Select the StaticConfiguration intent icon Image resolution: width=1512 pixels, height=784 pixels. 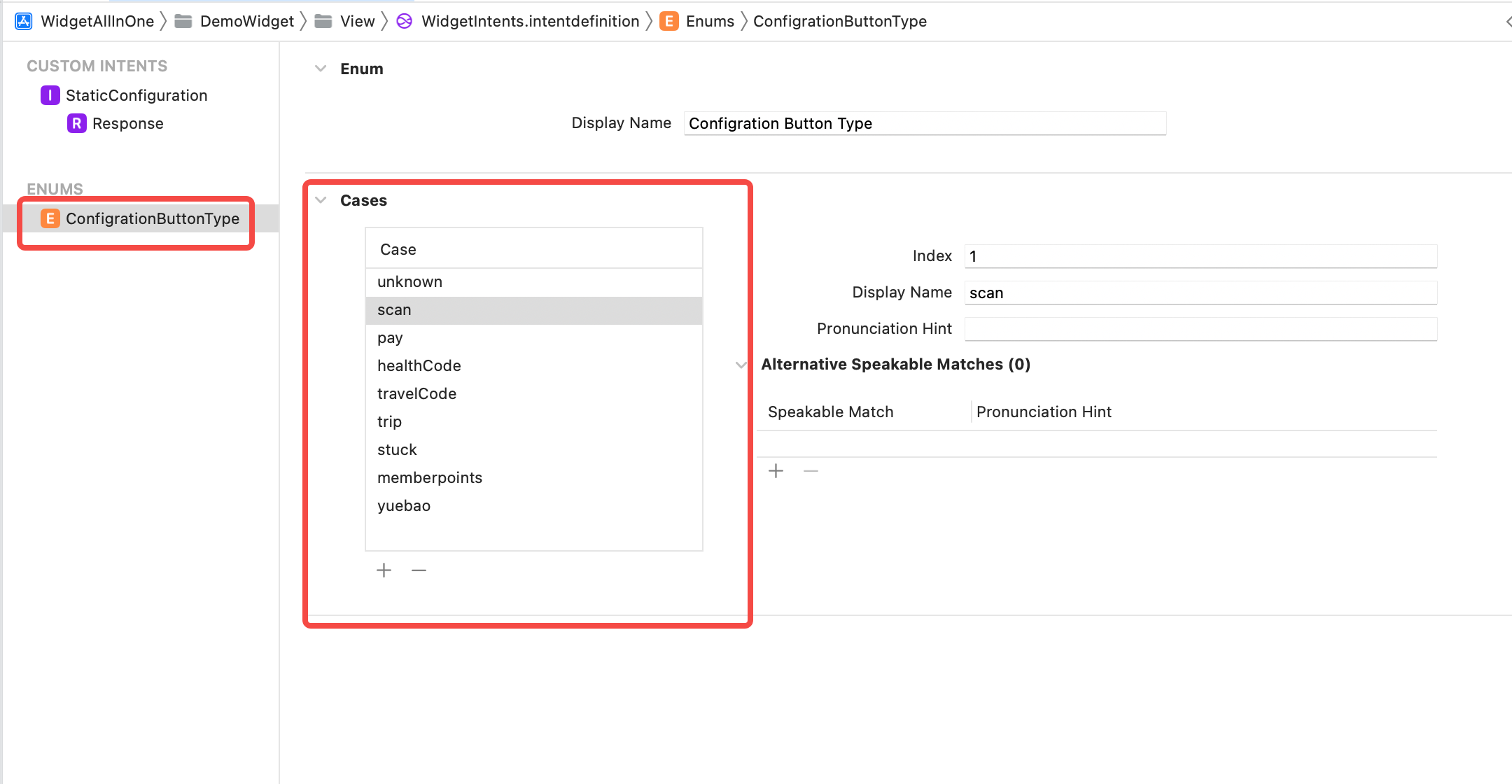pyautogui.click(x=50, y=95)
